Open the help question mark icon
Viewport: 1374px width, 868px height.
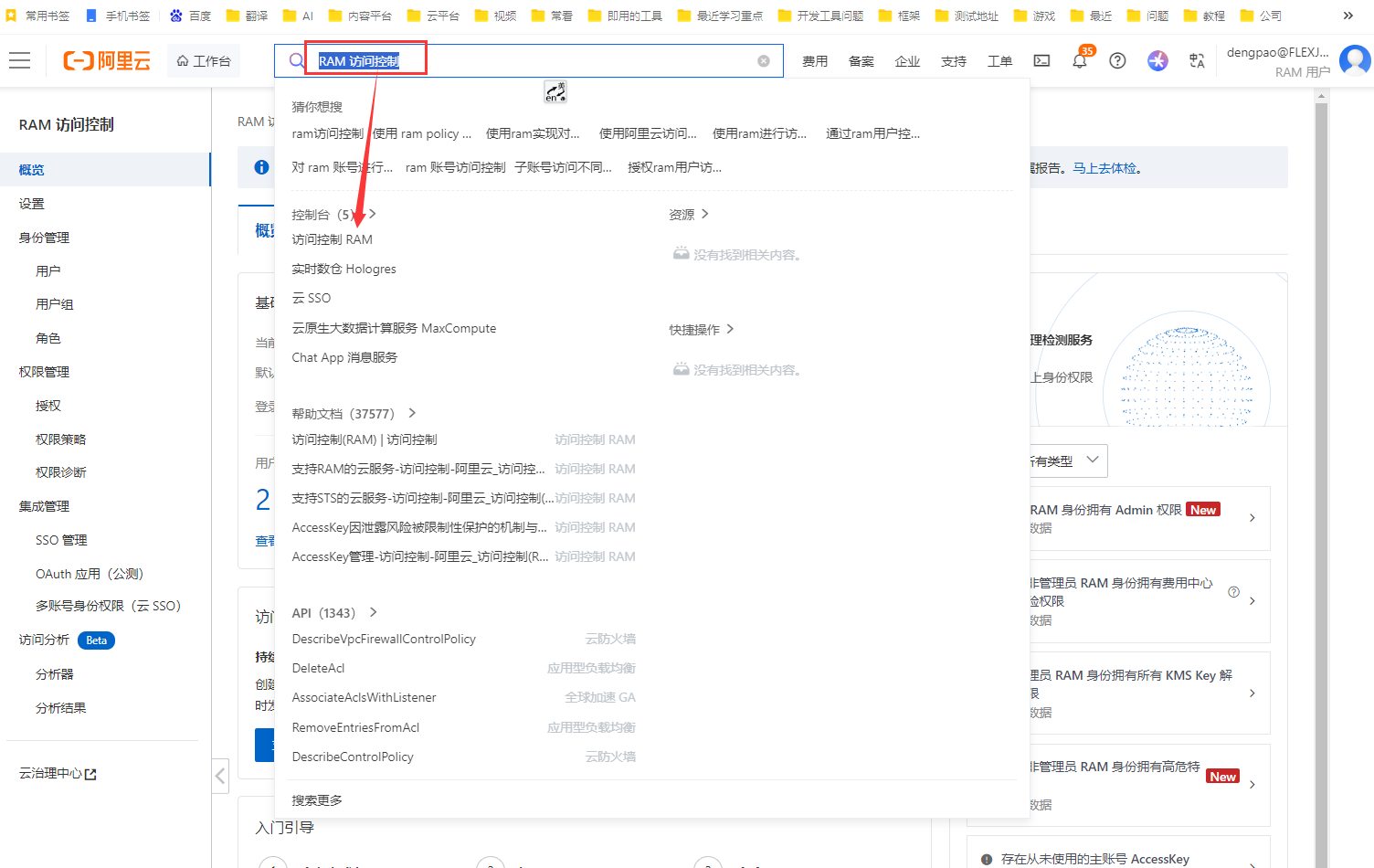pyautogui.click(x=1117, y=60)
